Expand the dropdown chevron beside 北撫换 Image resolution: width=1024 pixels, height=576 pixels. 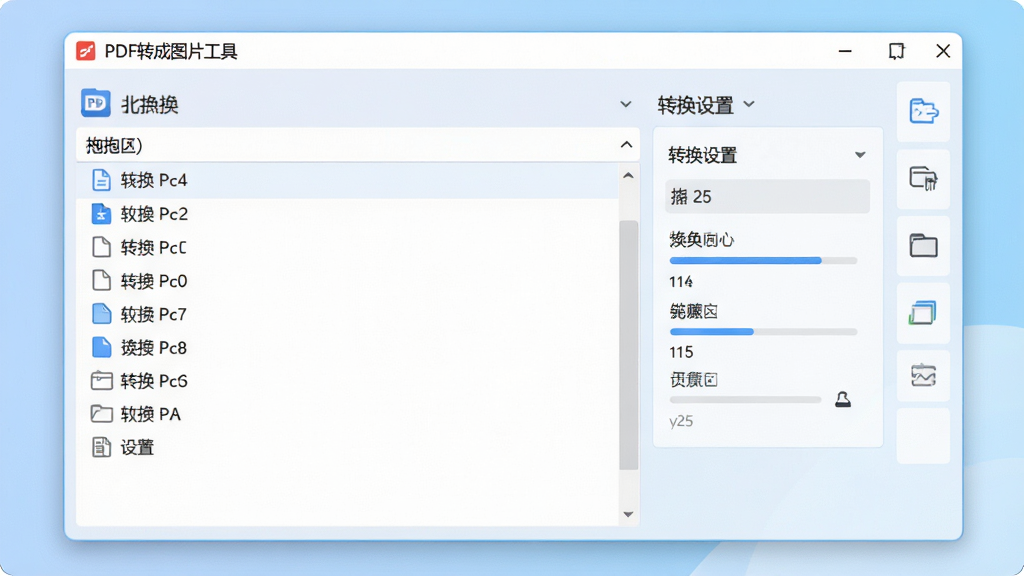[626, 104]
